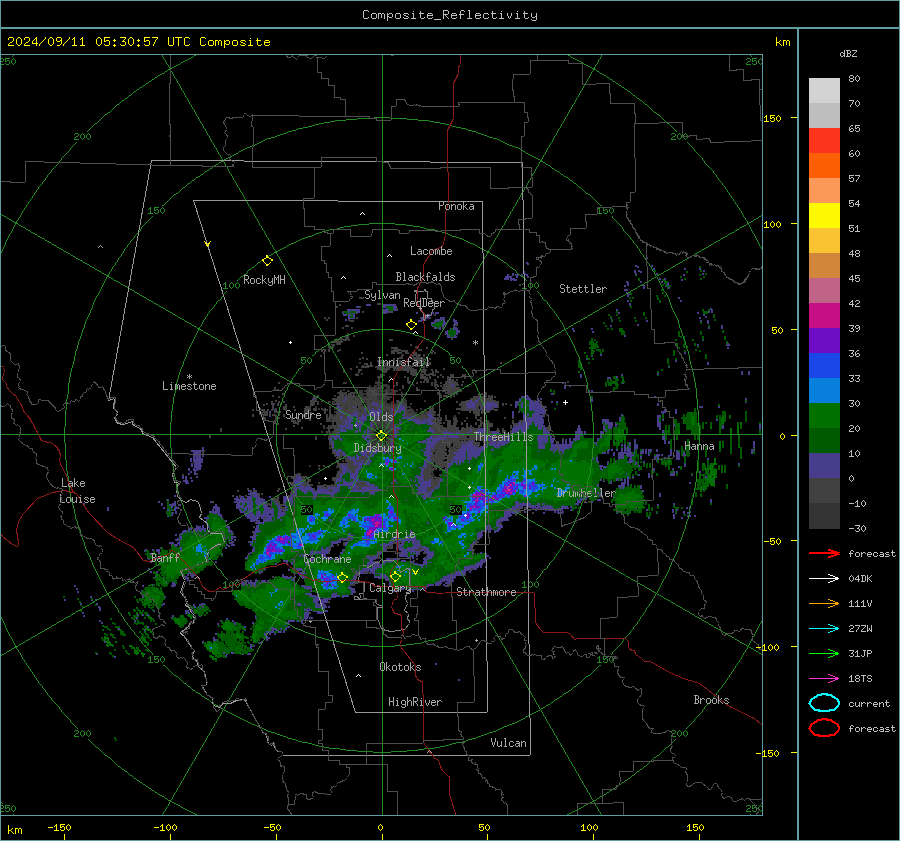Click the yellow diamond marker above Calgary

(x=395, y=576)
